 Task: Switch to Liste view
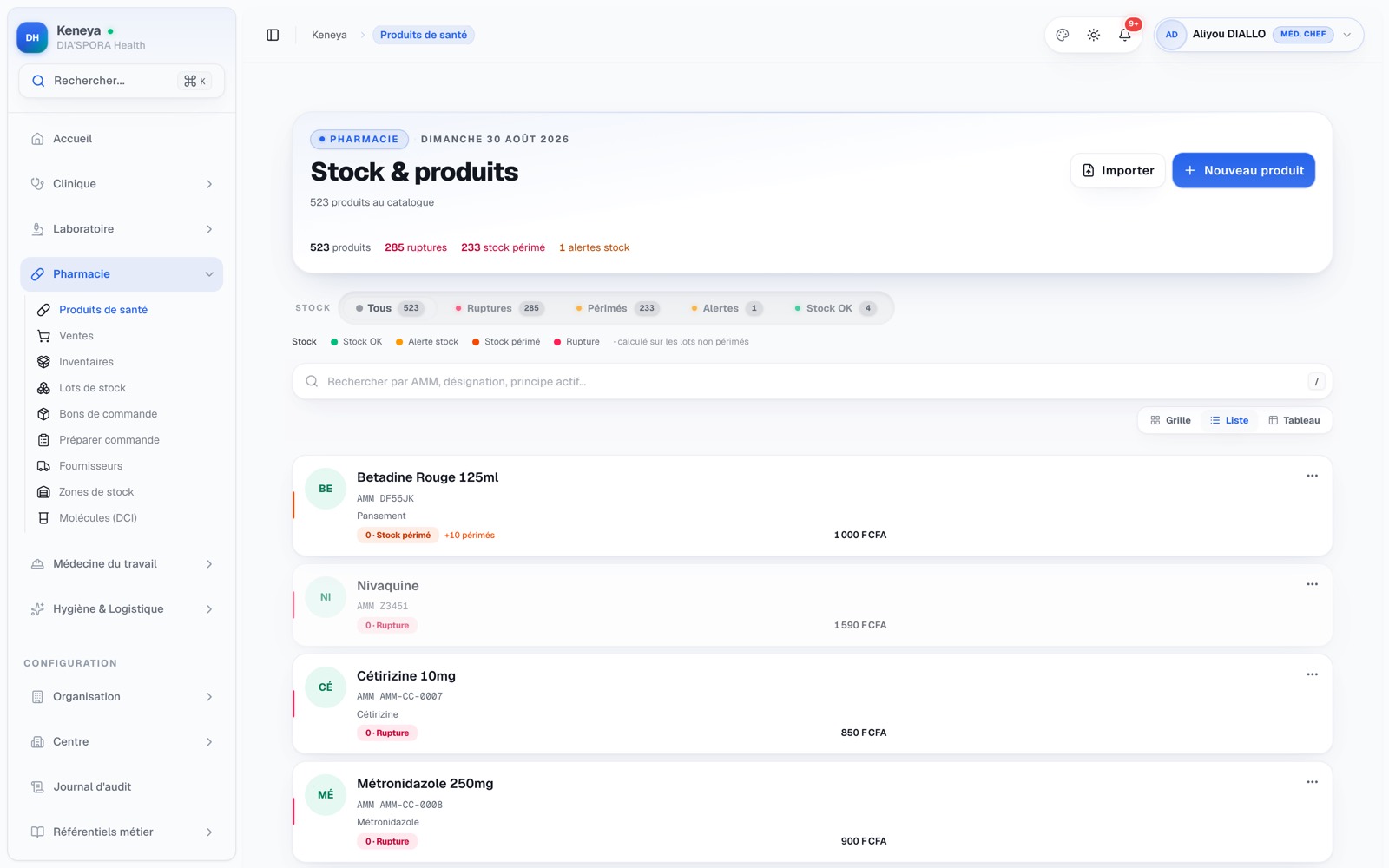(x=1229, y=420)
